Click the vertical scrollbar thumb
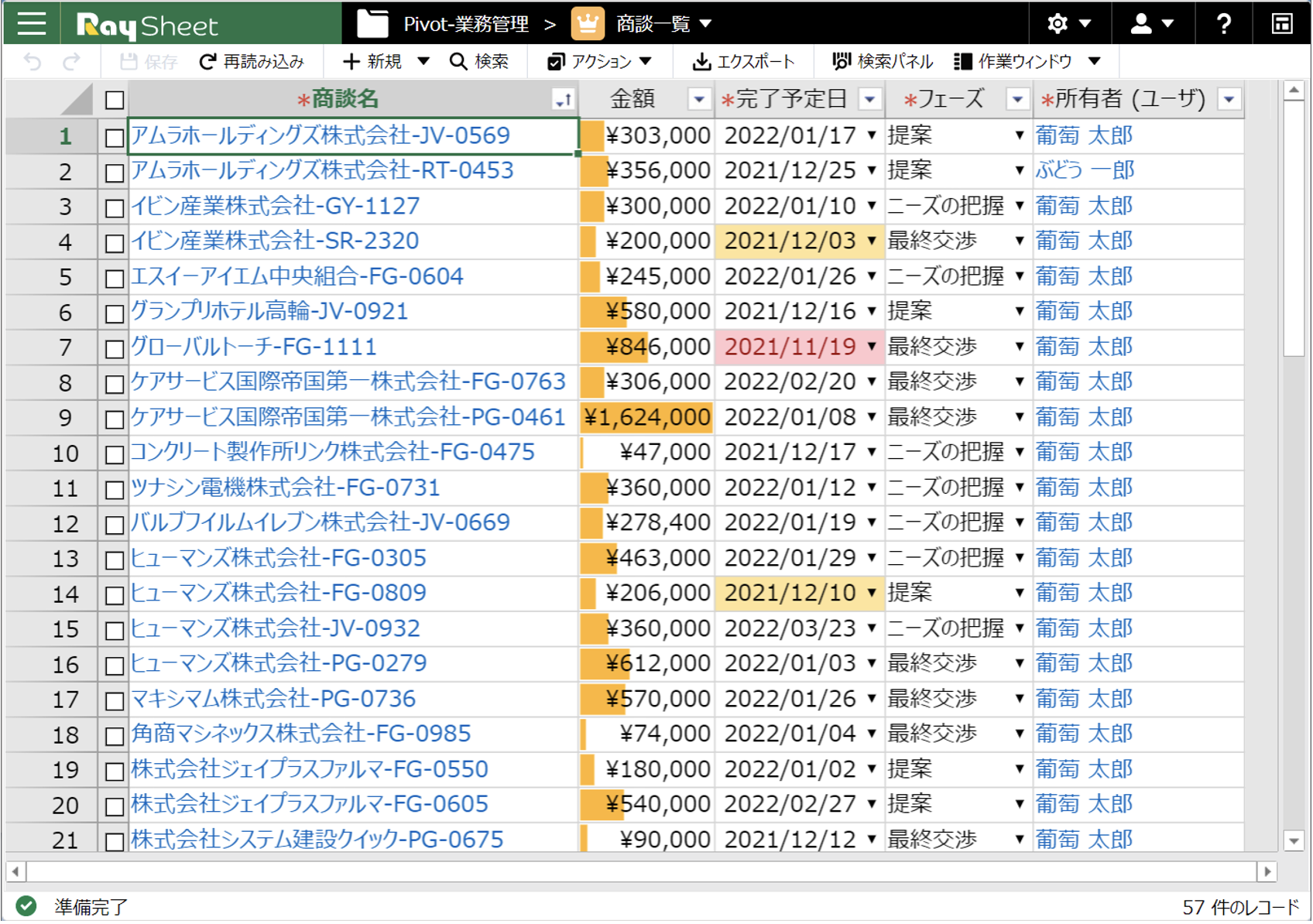 (x=1294, y=230)
